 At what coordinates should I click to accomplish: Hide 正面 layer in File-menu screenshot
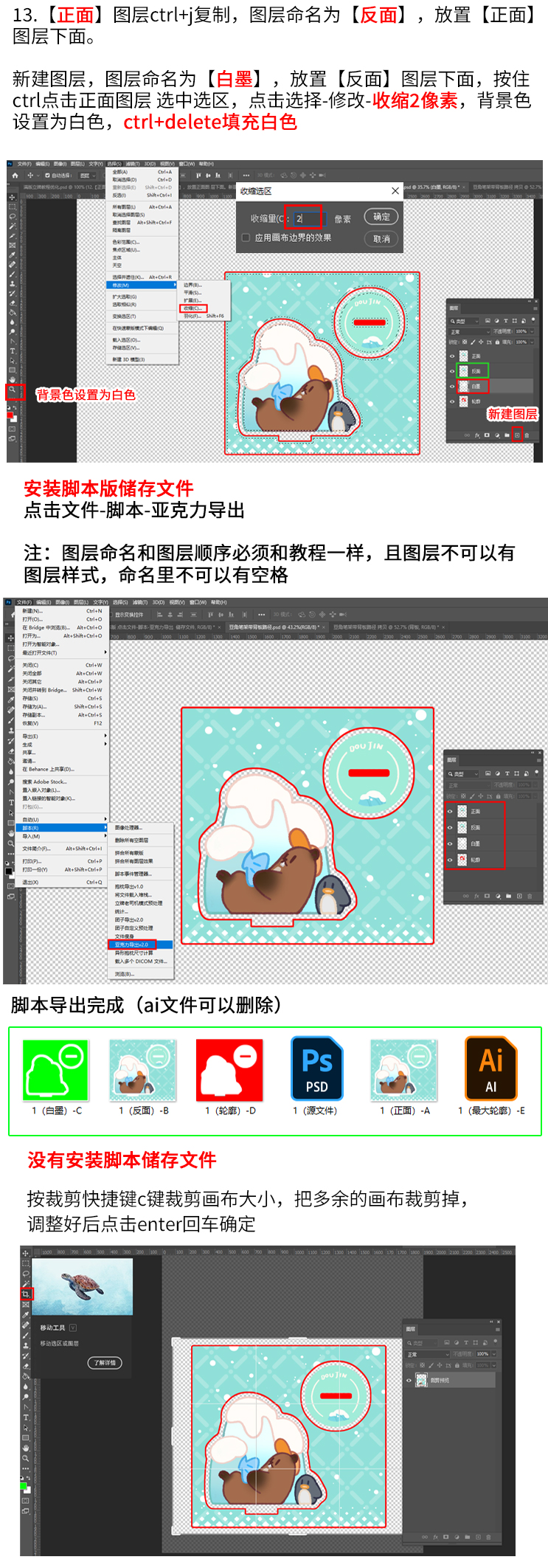point(451,811)
